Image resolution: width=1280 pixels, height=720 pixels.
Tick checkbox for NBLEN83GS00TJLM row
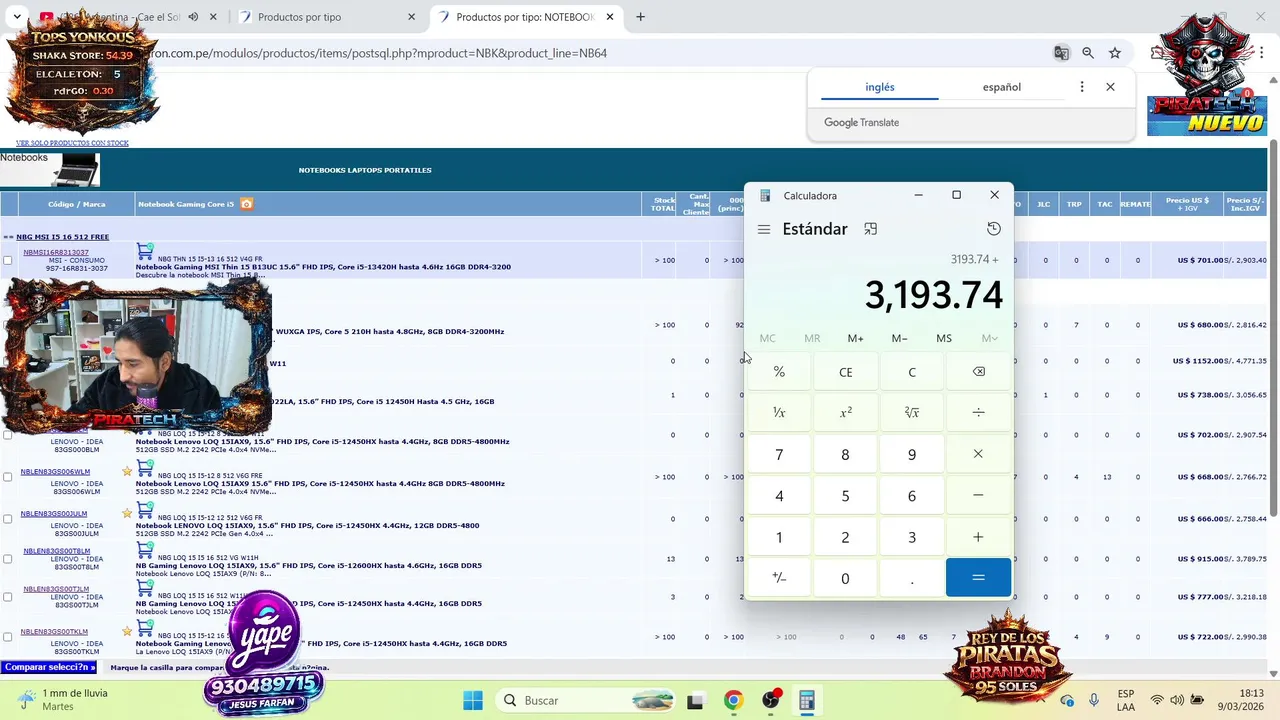click(8, 597)
